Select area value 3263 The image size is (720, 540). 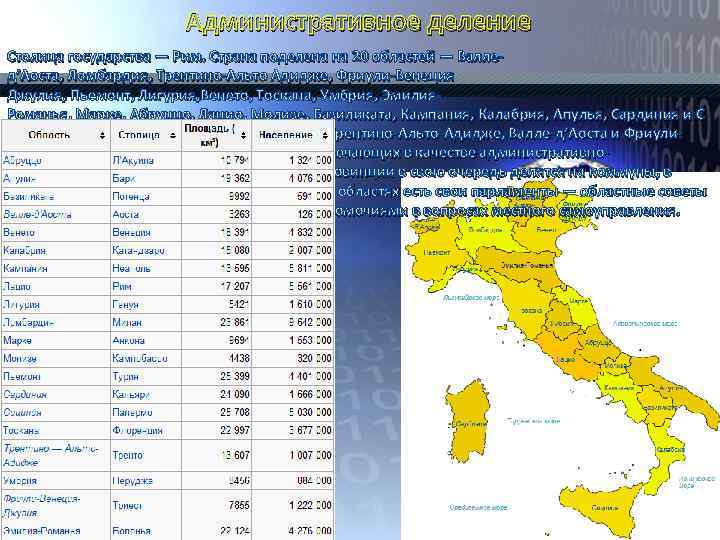239,214
